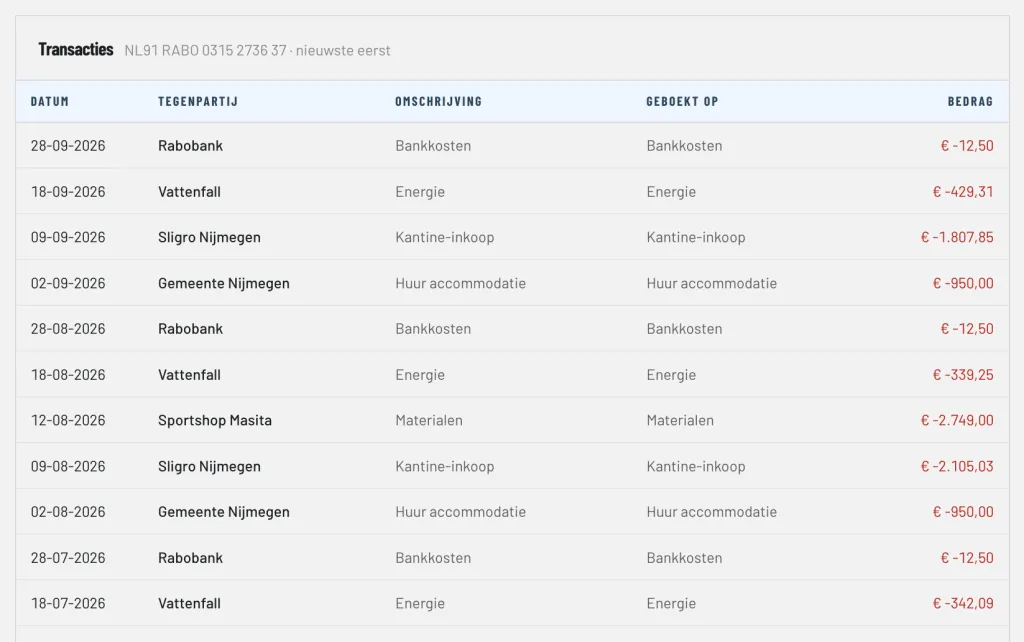
Task: Sort by the BEDRAG column header
Action: pyautogui.click(x=970, y=101)
